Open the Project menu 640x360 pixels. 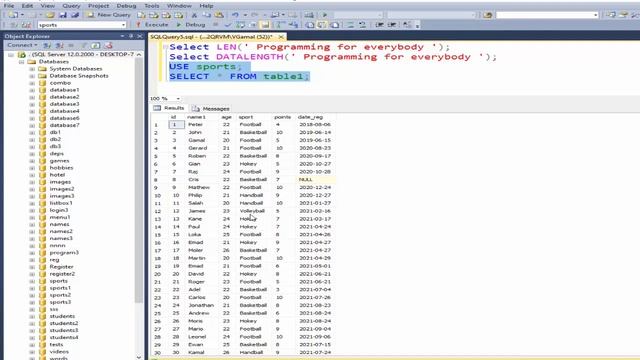98,6
